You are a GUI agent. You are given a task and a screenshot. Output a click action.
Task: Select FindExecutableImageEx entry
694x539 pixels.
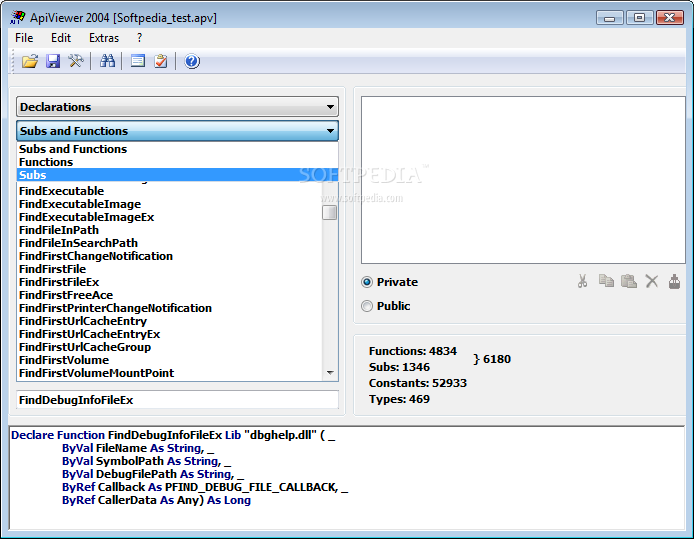tap(87, 217)
